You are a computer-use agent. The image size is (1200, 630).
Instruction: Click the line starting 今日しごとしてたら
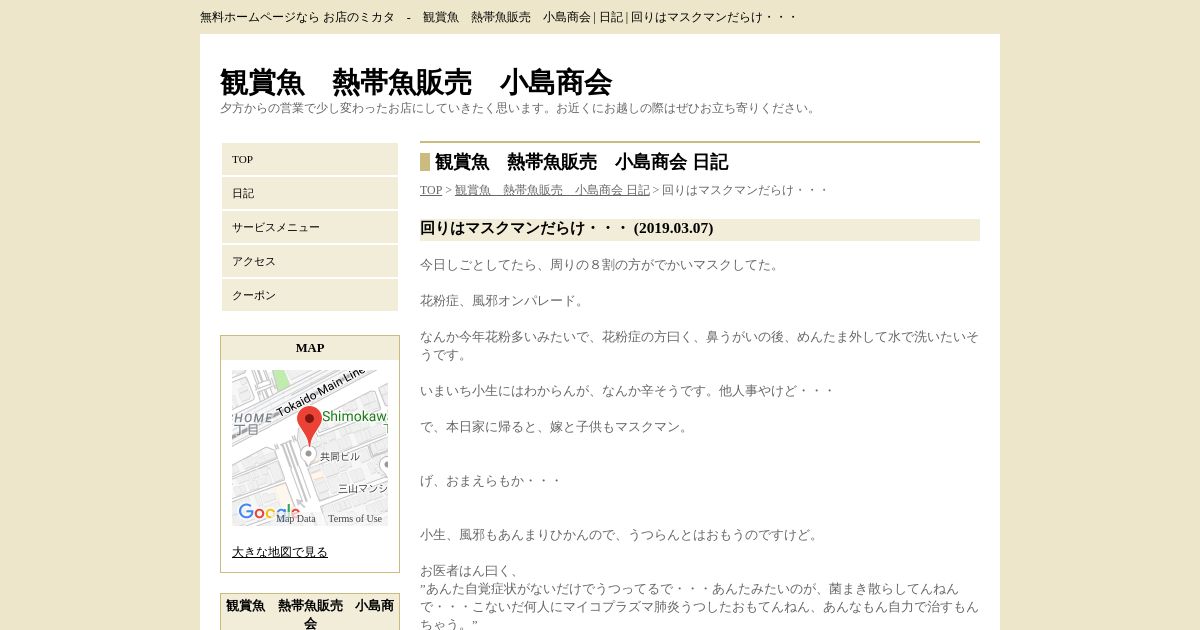(x=601, y=265)
